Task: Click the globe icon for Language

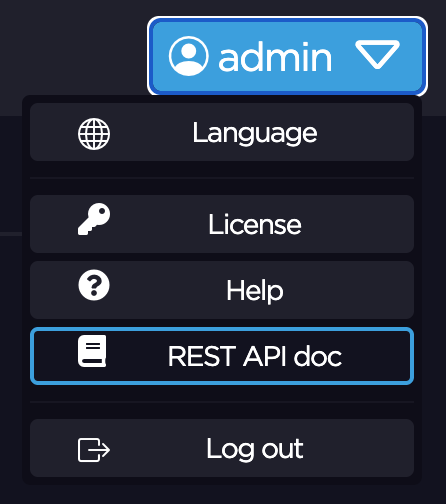Action: (x=94, y=134)
